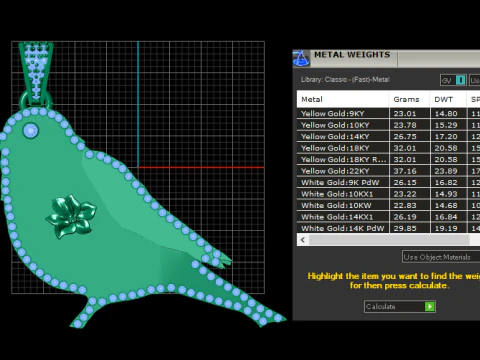Click the left arrow of the horizontal scrollbar
This screenshot has width=480, height=360.
[x=303, y=240]
